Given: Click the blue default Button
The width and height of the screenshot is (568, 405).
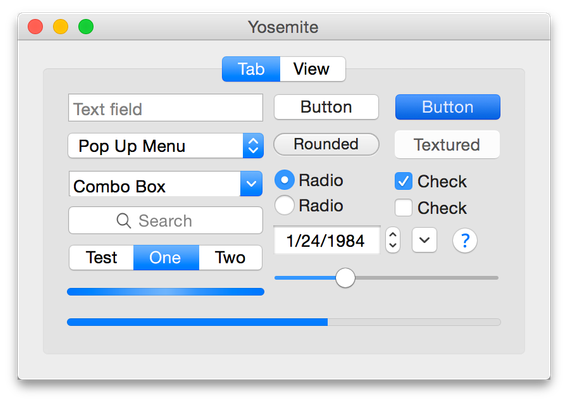Looking at the screenshot, I should pos(448,107).
